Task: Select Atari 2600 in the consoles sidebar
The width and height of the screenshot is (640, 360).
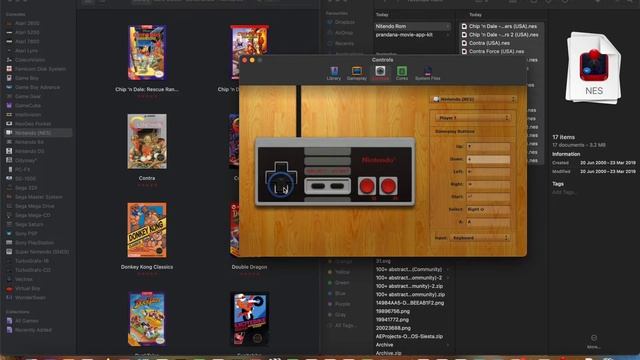Action: point(27,24)
